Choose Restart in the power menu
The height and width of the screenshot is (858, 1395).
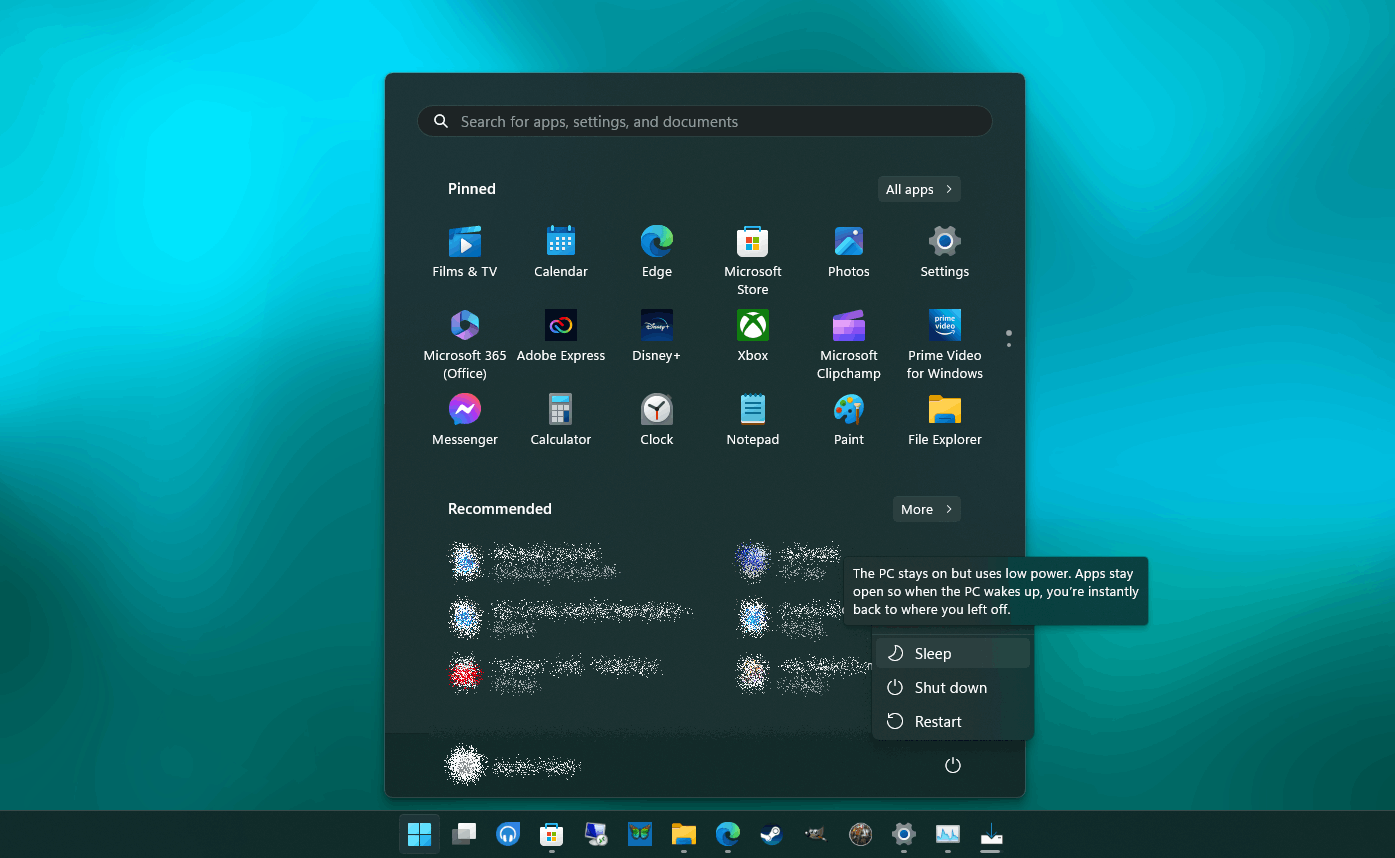[953, 721]
